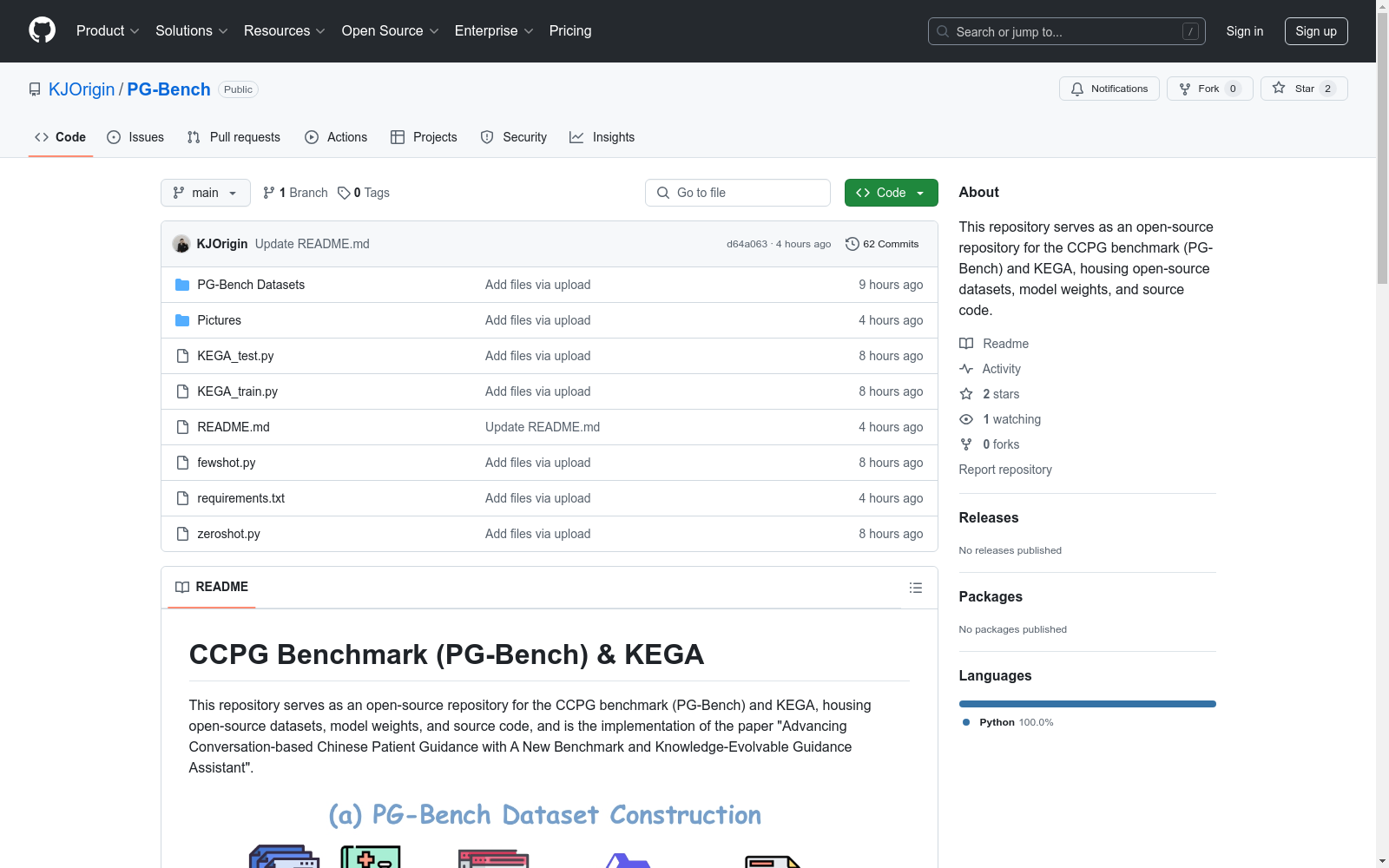Click the forks icon in About
Viewport: 1389px width, 868px height.
[966, 444]
